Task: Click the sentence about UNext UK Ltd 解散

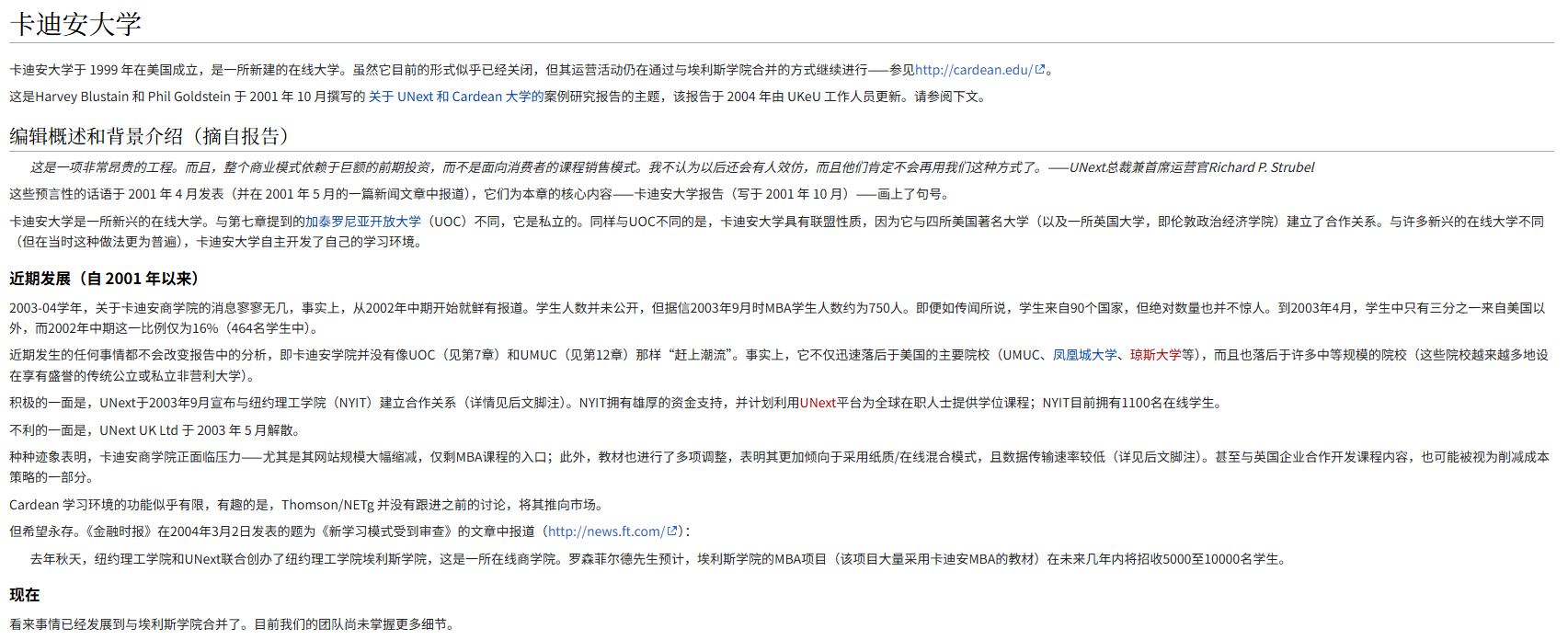Action: [x=155, y=430]
